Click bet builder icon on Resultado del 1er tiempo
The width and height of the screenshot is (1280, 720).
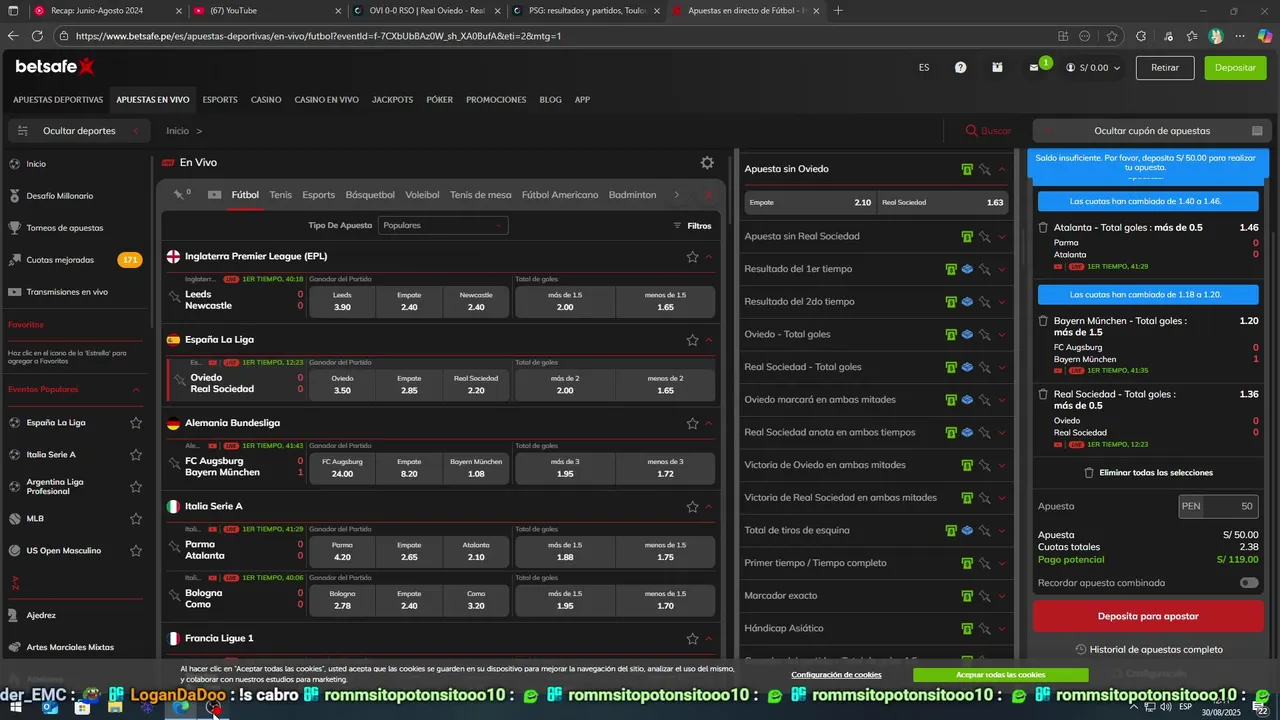click(967, 269)
